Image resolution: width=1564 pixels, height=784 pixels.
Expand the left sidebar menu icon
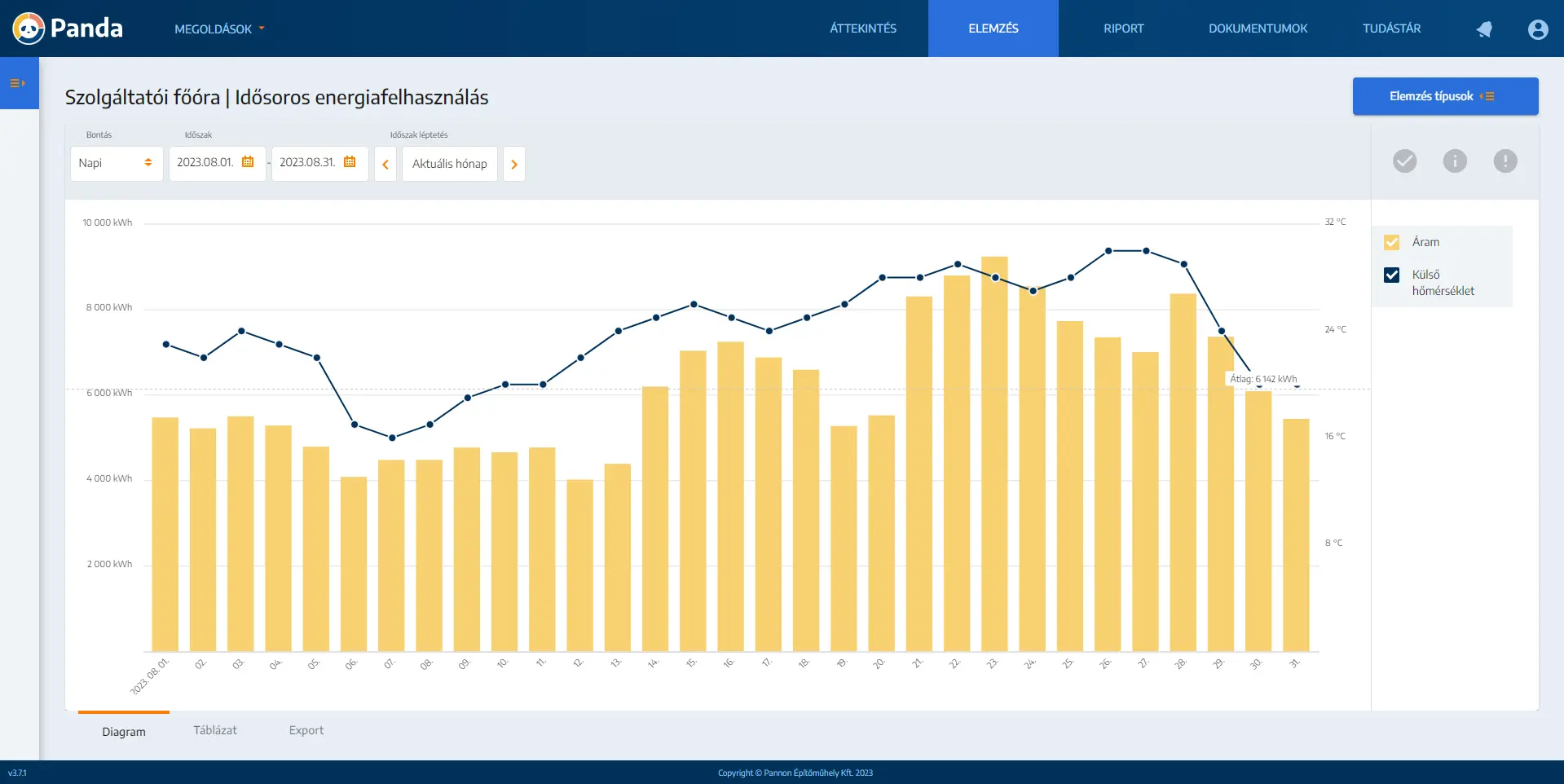(18, 83)
